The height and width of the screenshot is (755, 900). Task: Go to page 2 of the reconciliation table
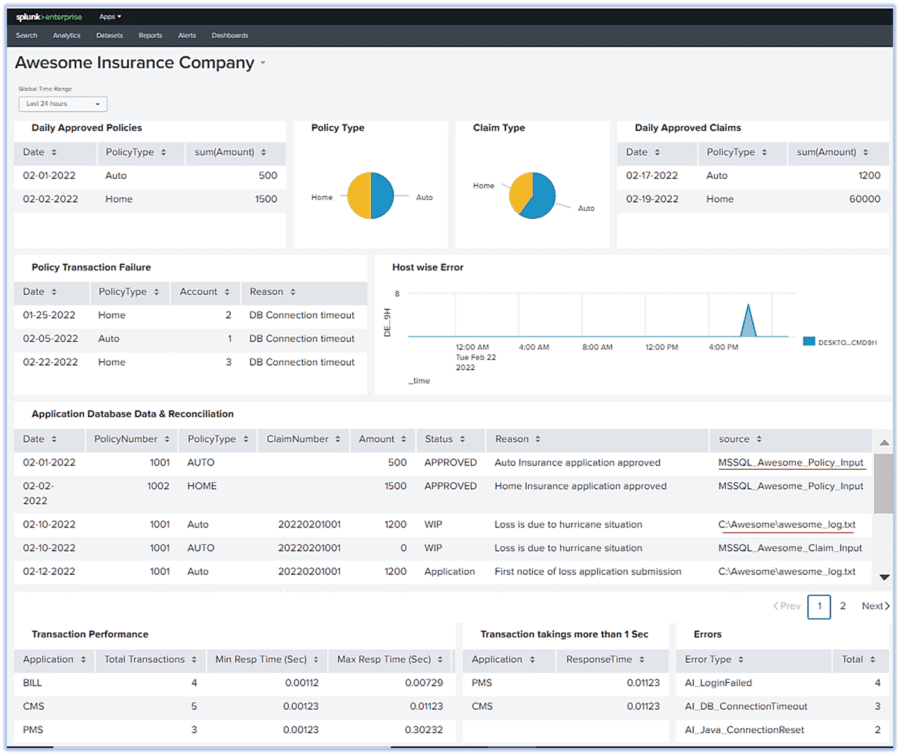pyautogui.click(x=845, y=605)
